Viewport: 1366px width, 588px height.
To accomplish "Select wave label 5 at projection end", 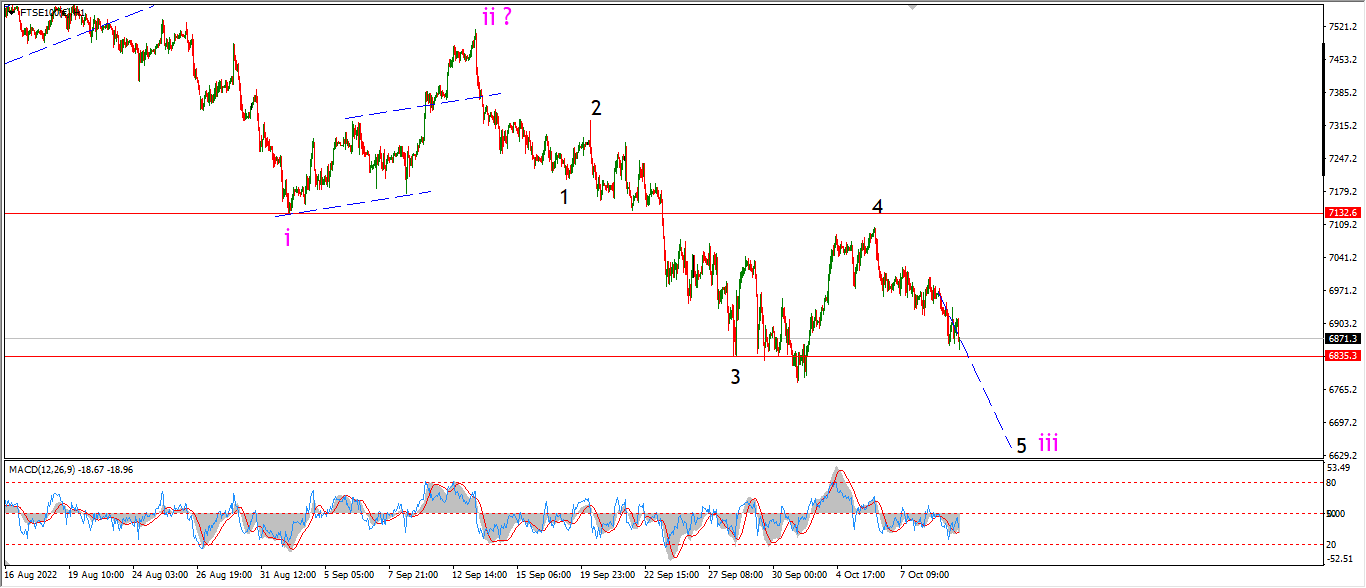I will [1021, 446].
